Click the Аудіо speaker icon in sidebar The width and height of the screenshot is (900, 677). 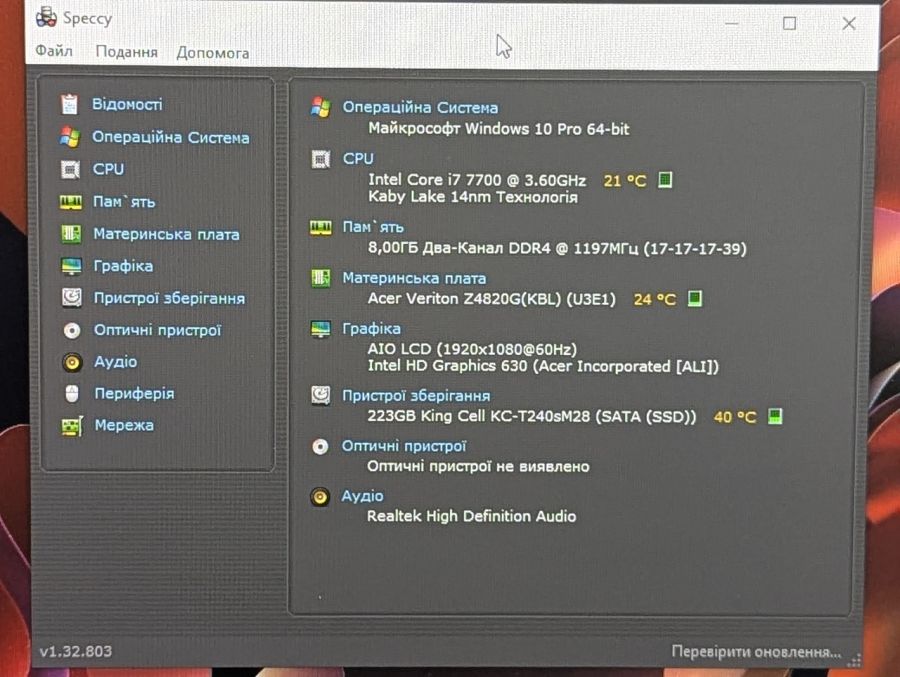72,362
